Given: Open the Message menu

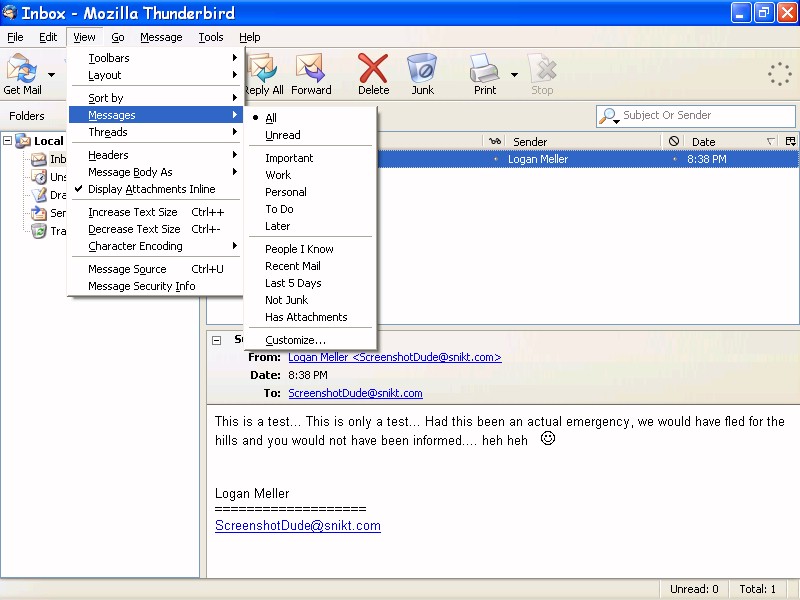Looking at the screenshot, I should (161, 37).
